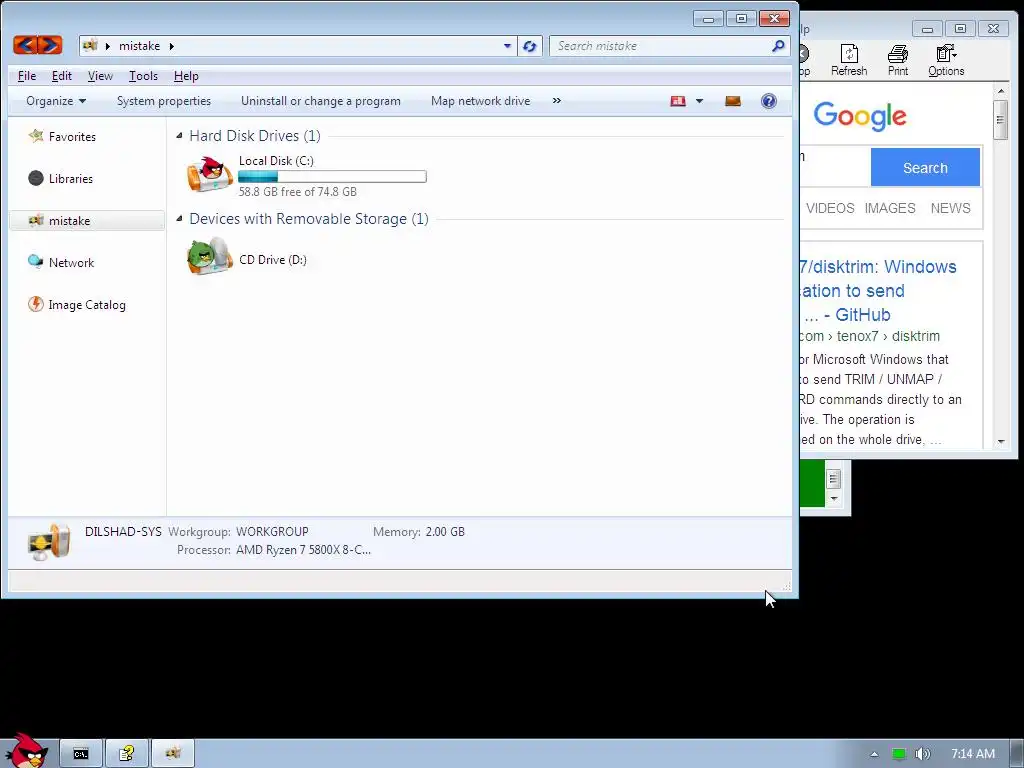Image resolution: width=1024 pixels, height=768 pixels.
Task: Open the Command Prompt taskbar button
Action: (81, 754)
